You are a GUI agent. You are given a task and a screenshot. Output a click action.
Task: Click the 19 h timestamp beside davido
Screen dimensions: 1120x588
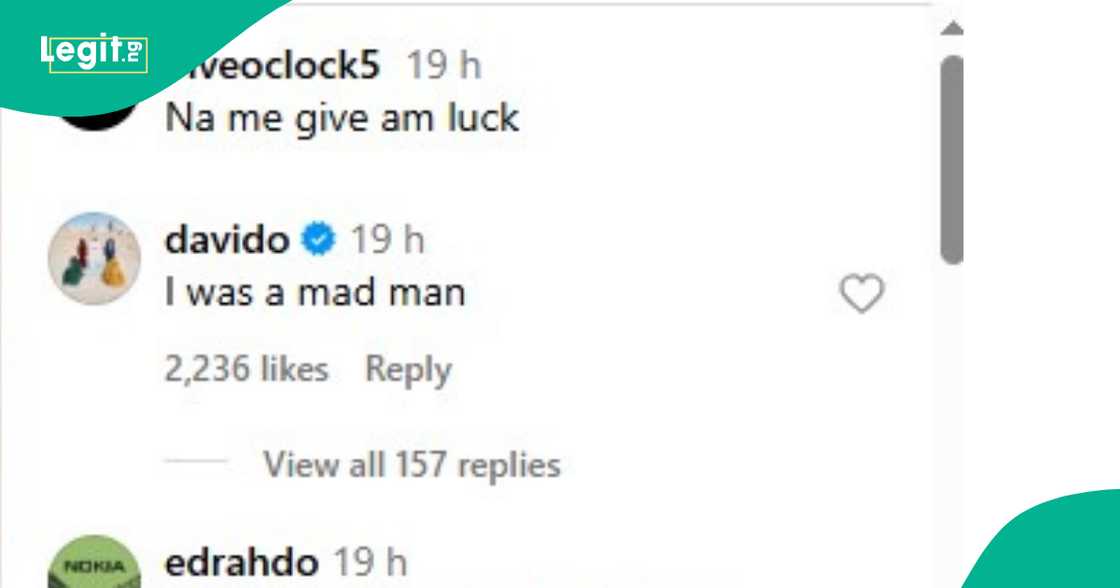pos(387,239)
